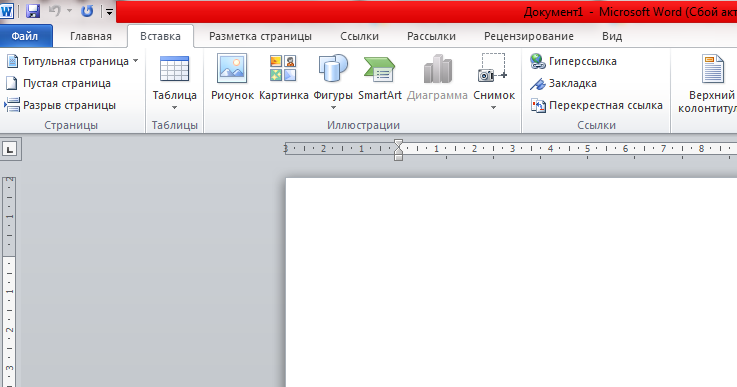Expand the Титульная страница dropdown arrow
Viewport: 737px width, 387px height.
[135, 61]
